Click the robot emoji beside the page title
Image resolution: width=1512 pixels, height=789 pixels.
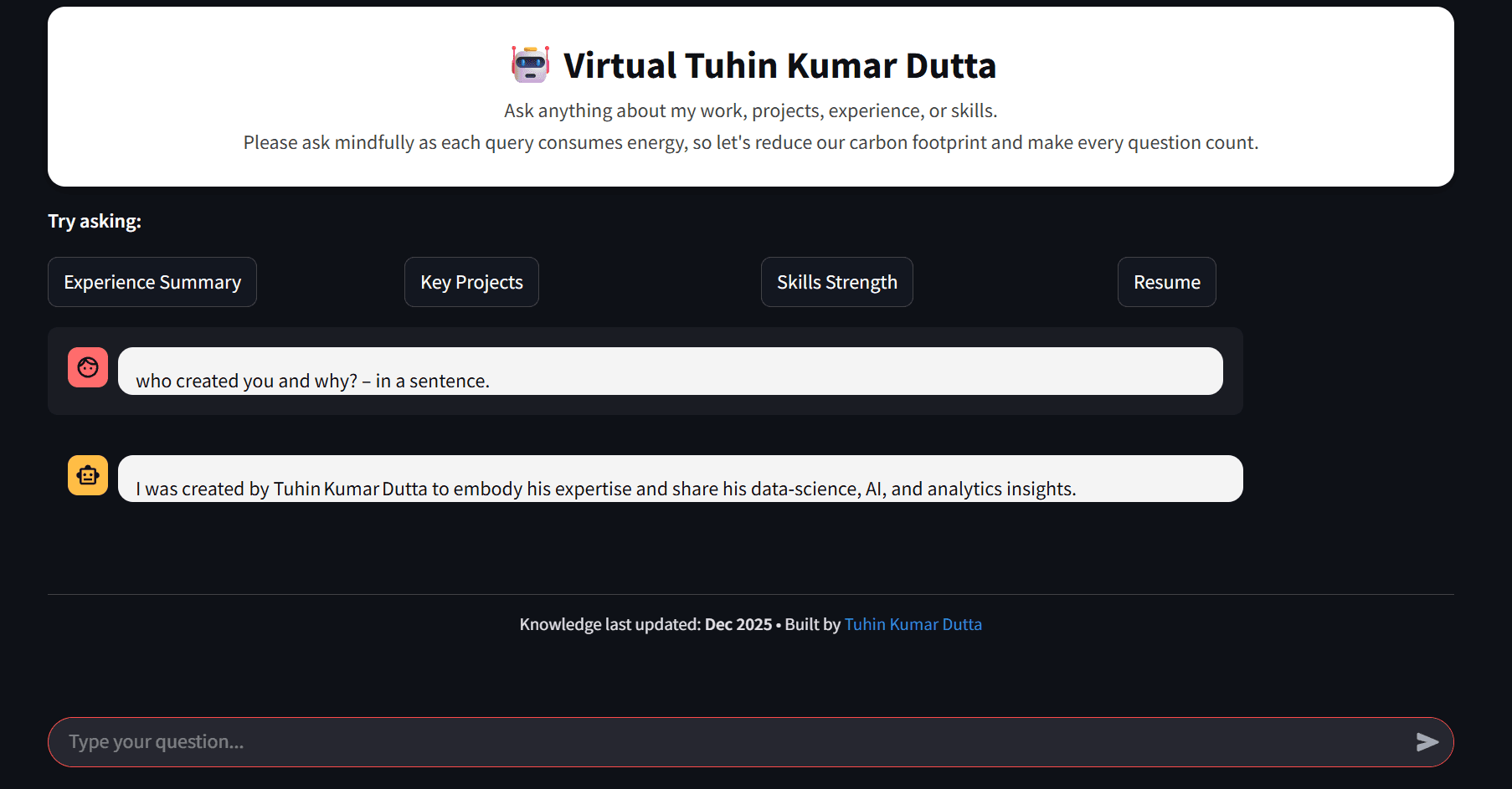(530, 64)
